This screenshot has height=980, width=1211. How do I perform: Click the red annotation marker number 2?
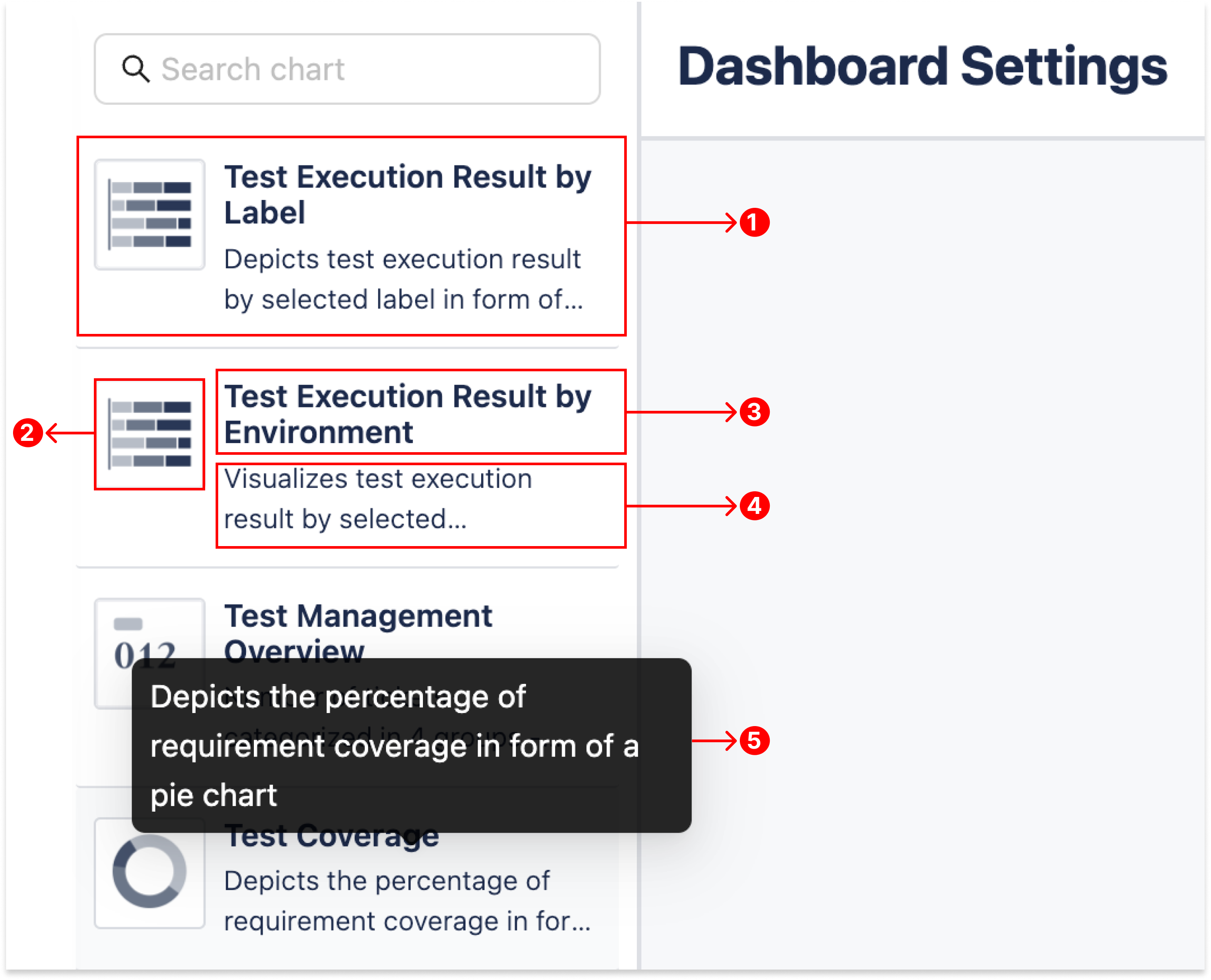coord(28,433)
